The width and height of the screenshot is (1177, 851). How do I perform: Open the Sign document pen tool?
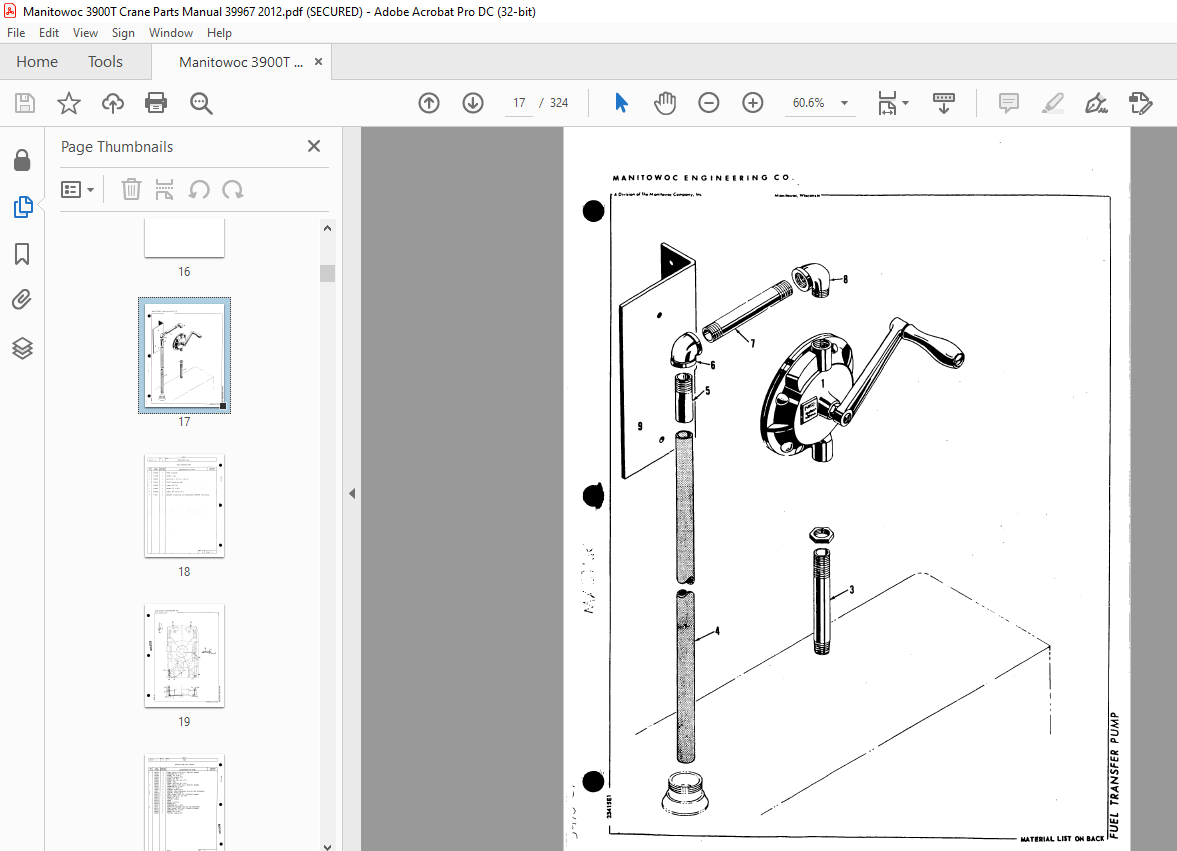coord(1097,103)
